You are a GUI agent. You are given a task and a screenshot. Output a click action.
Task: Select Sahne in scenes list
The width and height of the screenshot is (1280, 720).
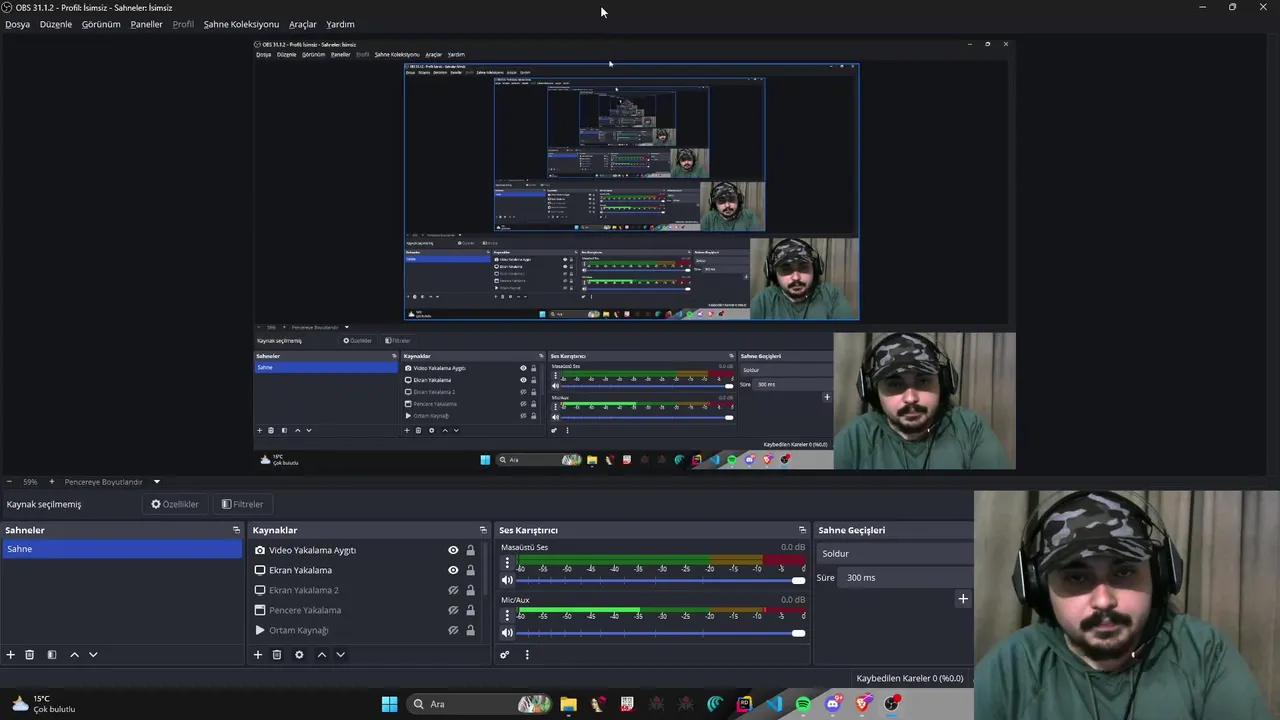(x=121, y=549)
